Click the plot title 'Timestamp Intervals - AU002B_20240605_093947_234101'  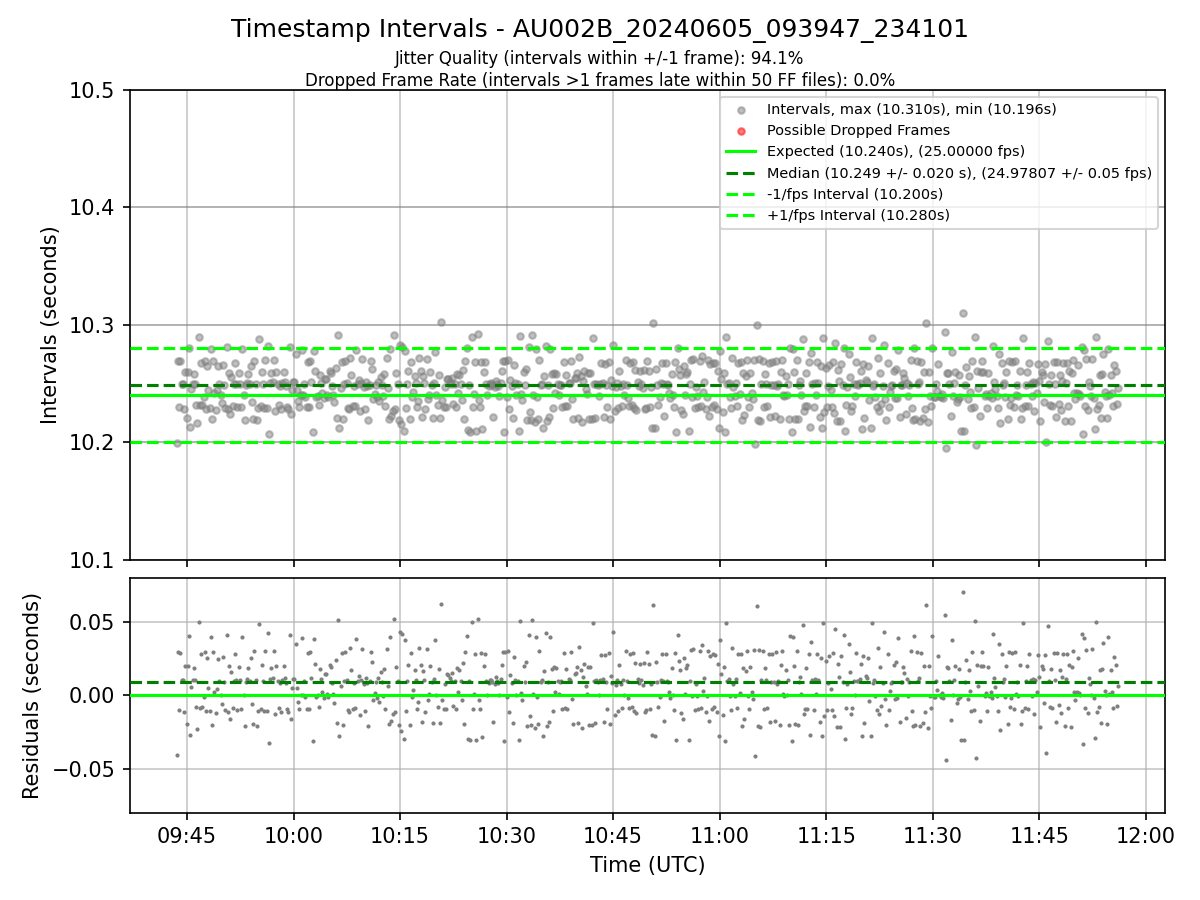pyautogui.click(x=600, y=29)
